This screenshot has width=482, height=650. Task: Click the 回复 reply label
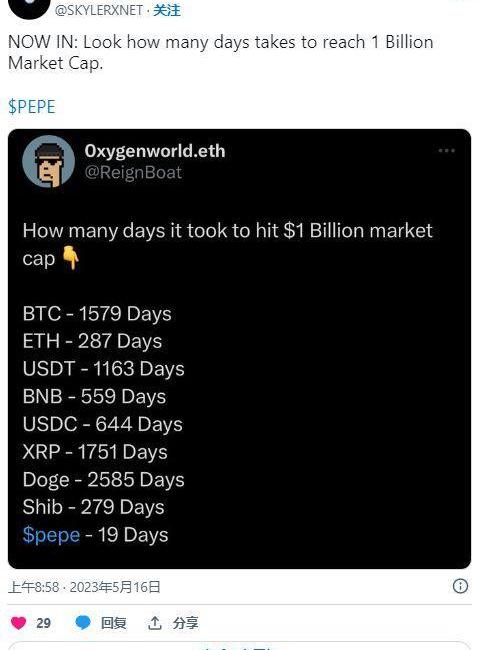point(114,623)
